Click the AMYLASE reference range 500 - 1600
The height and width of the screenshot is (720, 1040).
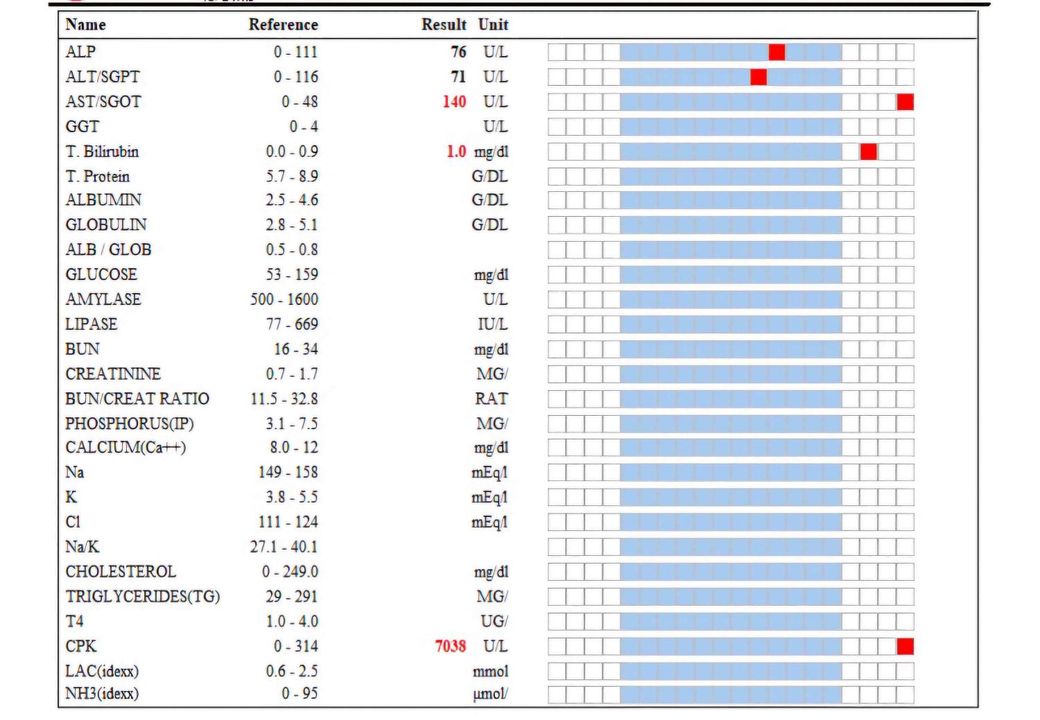[283, 299]
